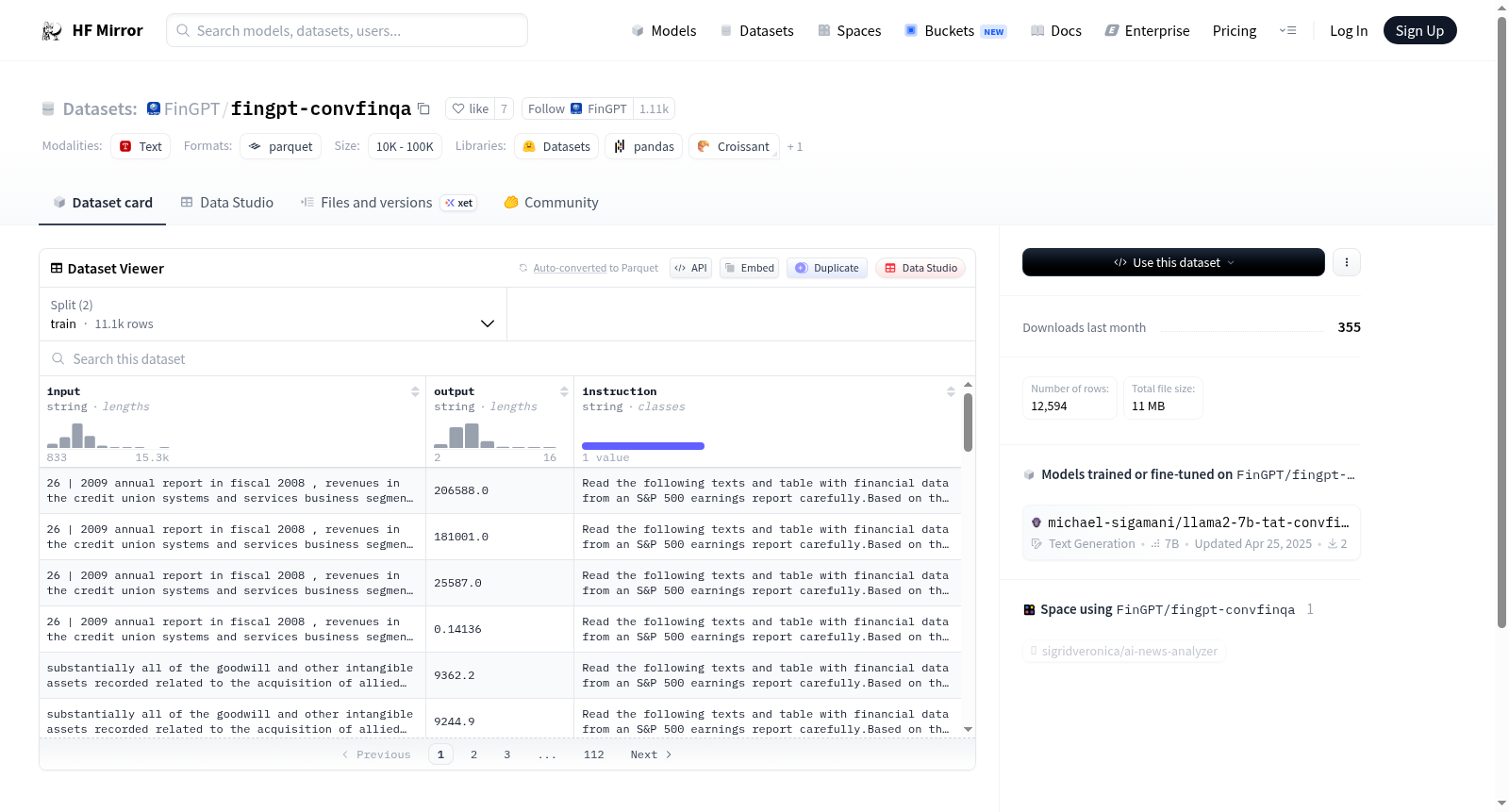Click the search magnifier icon in top bar
The image size is (1509, 812).
(x=184, y=30)
